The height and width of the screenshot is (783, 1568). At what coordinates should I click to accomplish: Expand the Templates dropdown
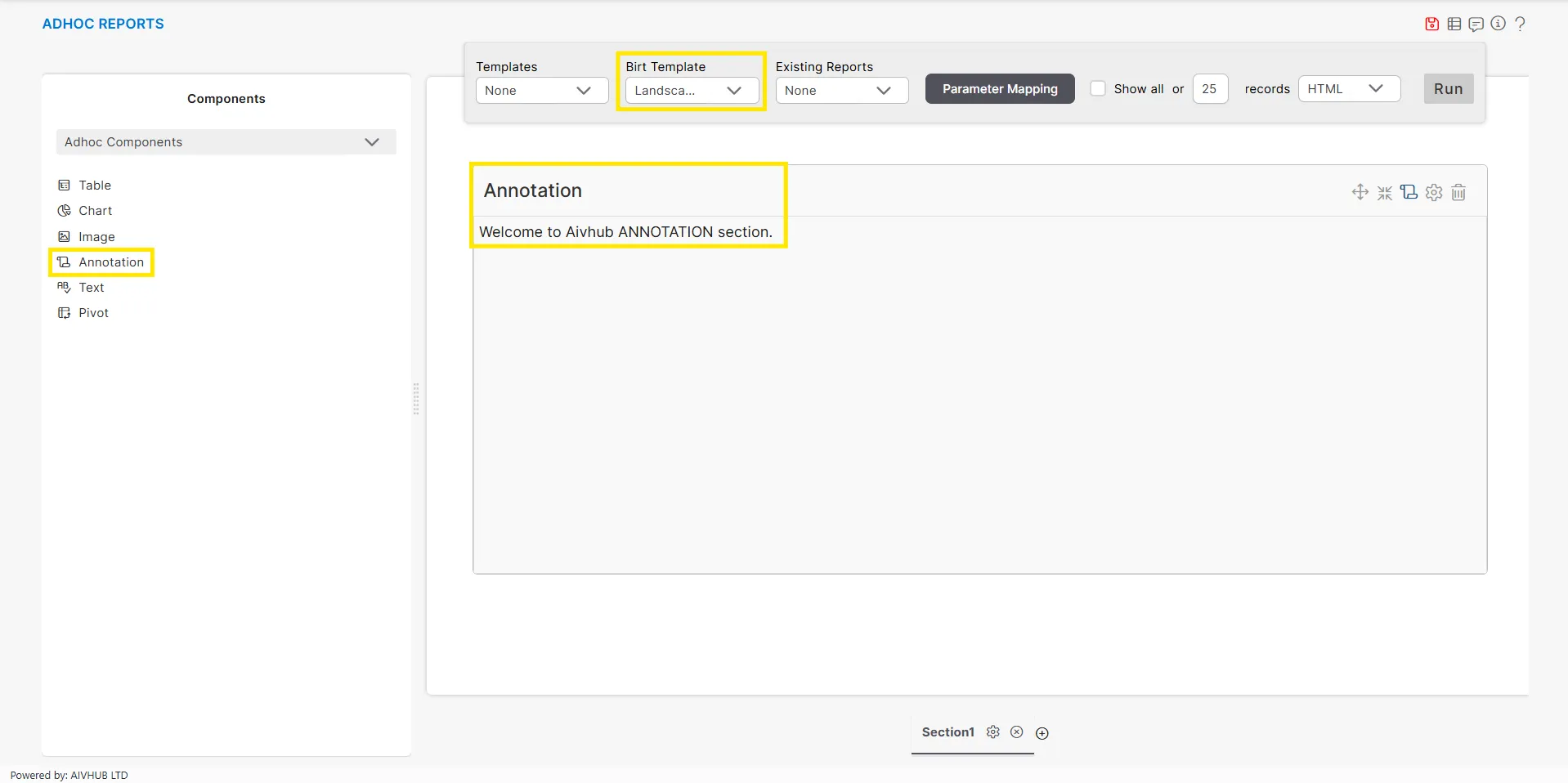point(541,91)
